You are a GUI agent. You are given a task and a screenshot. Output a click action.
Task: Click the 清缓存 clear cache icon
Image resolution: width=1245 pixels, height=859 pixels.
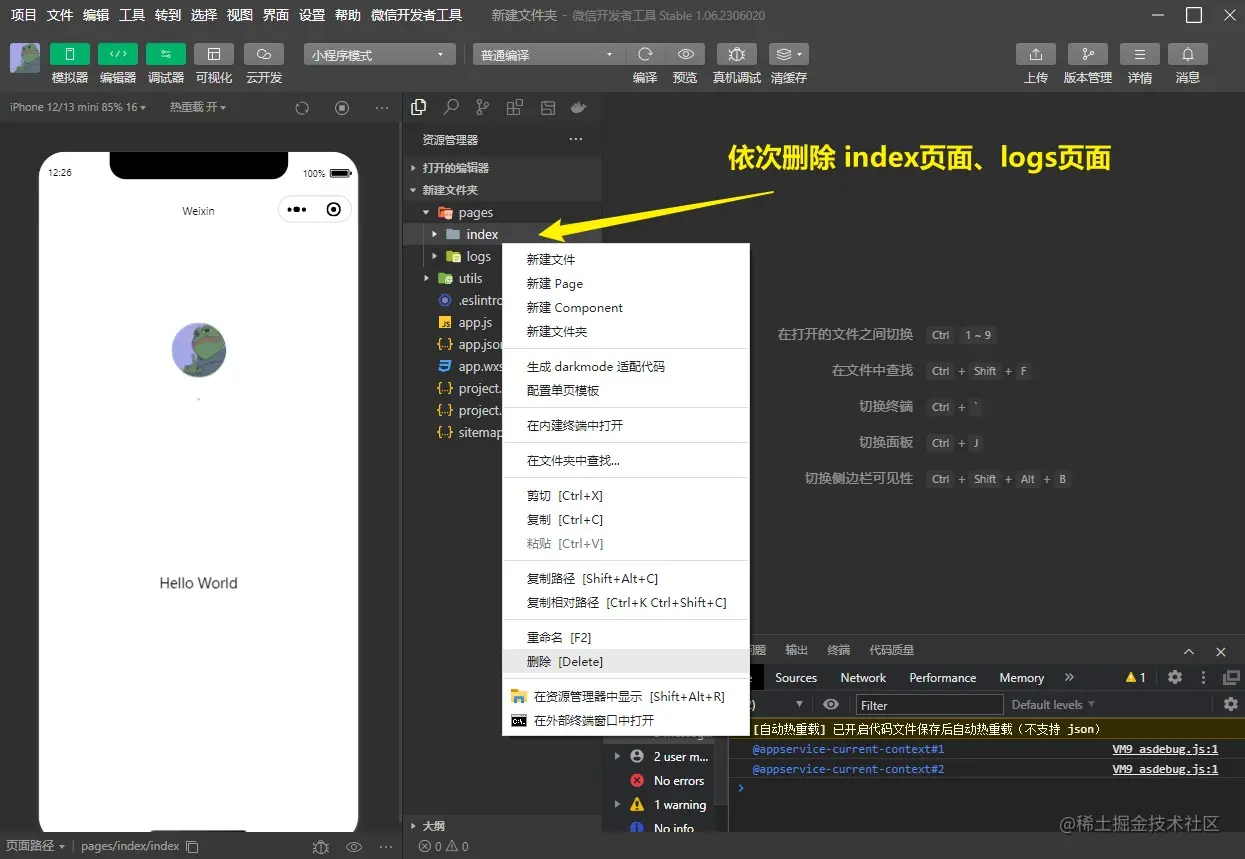pyautogui.click(x=788, y=54)
